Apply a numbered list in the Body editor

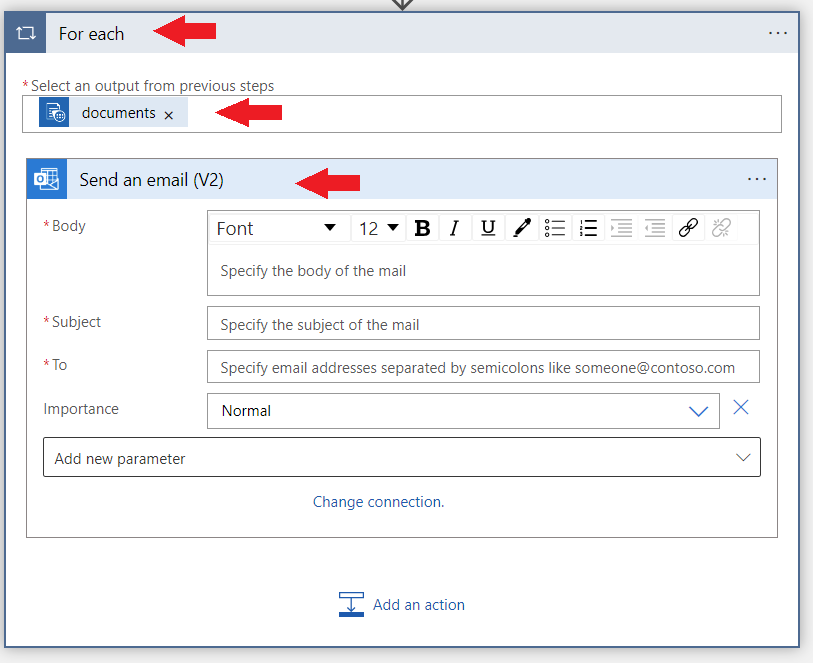pos(588,228)
